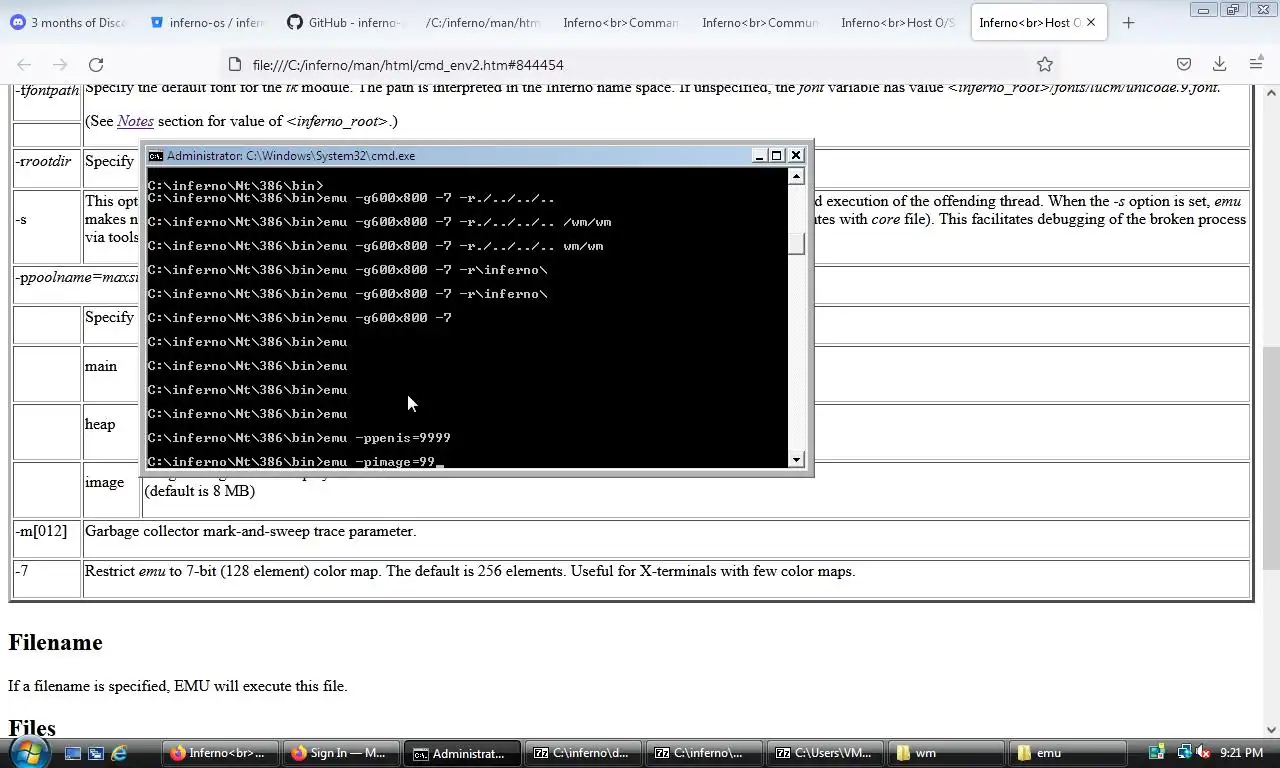Open 'Inferno<br>...' Firefox taskbar button
The height and width of the screenshot is (768, 1280).
221,753
